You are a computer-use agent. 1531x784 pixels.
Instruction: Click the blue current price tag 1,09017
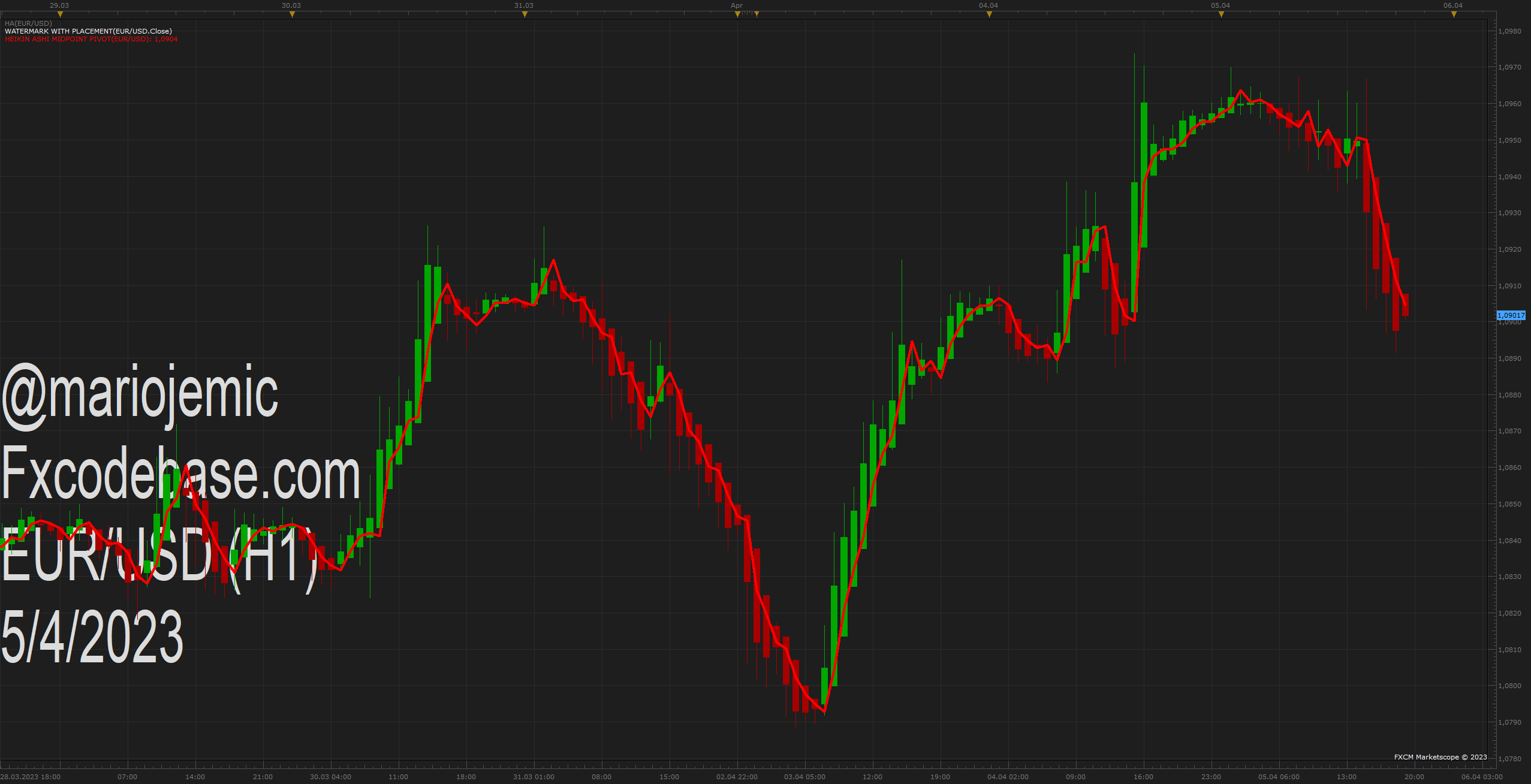1511,315
